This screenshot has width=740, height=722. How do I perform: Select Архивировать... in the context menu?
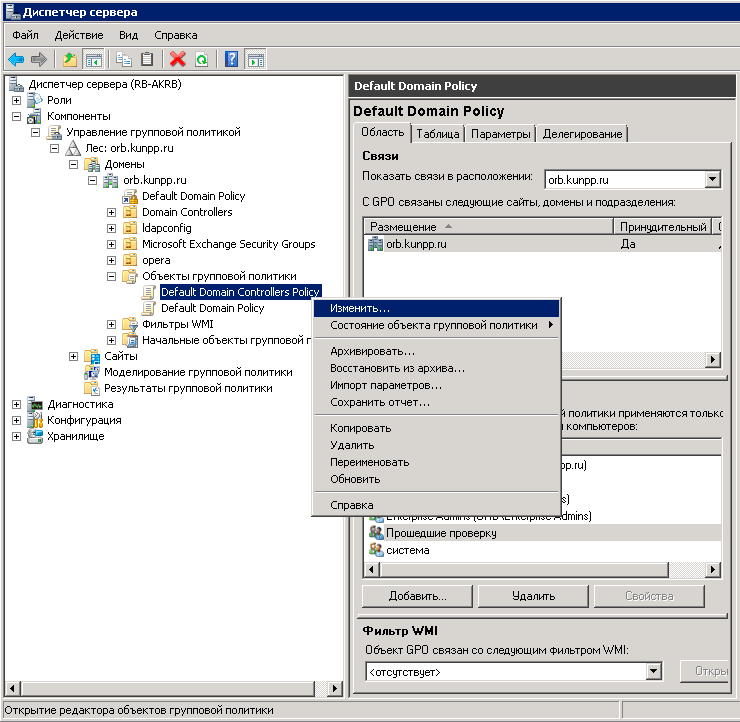[x=372, y=351]
